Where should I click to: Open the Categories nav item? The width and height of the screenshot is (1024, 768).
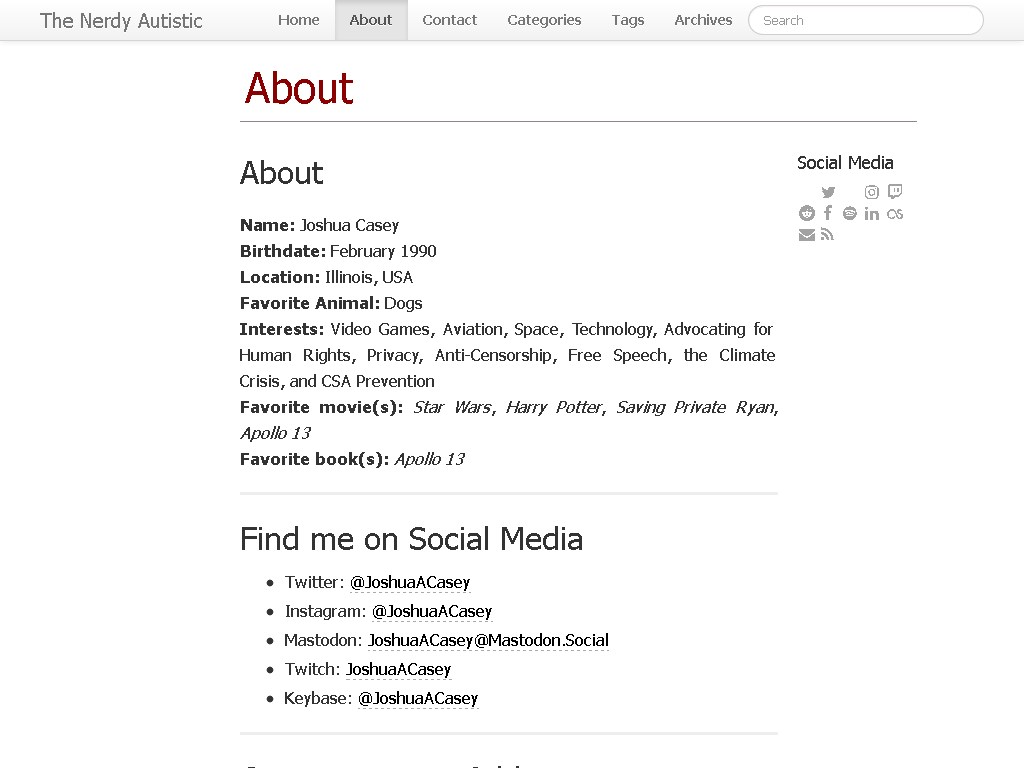tap(544, 20)
